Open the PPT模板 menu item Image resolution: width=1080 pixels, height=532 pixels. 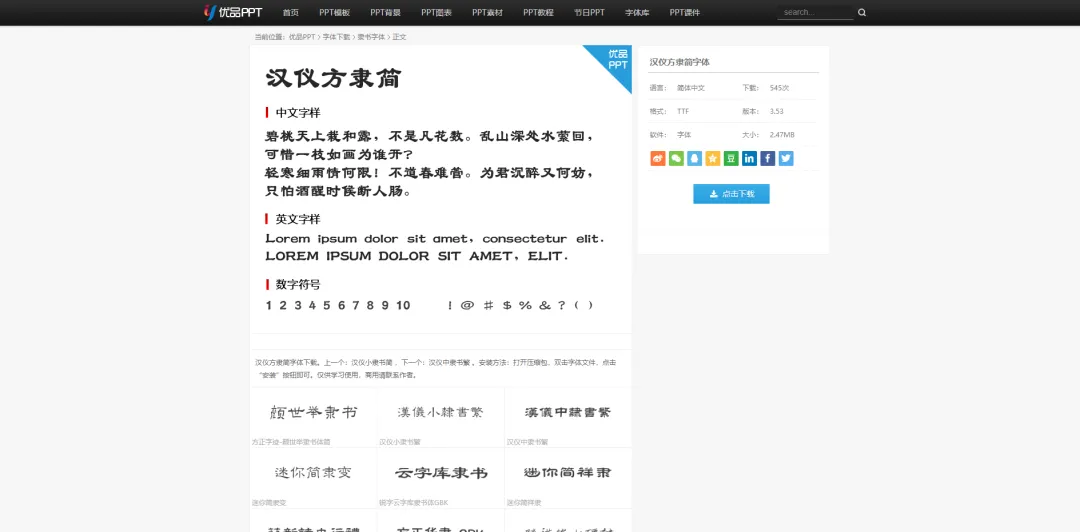[335, 12]
